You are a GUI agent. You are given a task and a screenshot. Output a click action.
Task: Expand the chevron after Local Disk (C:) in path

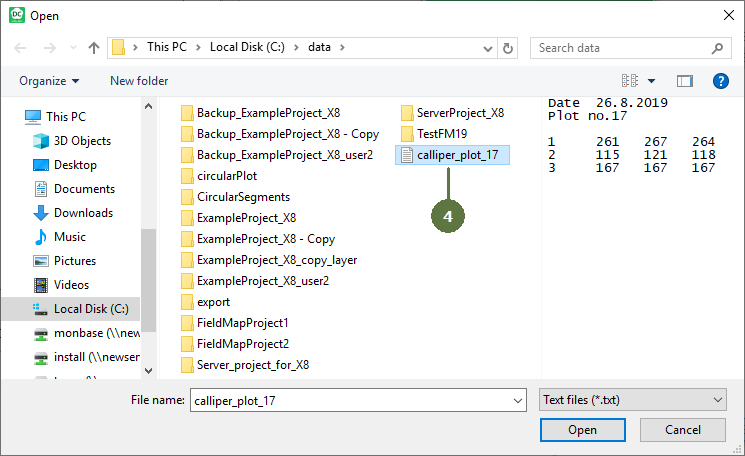(x=296, y=48)
